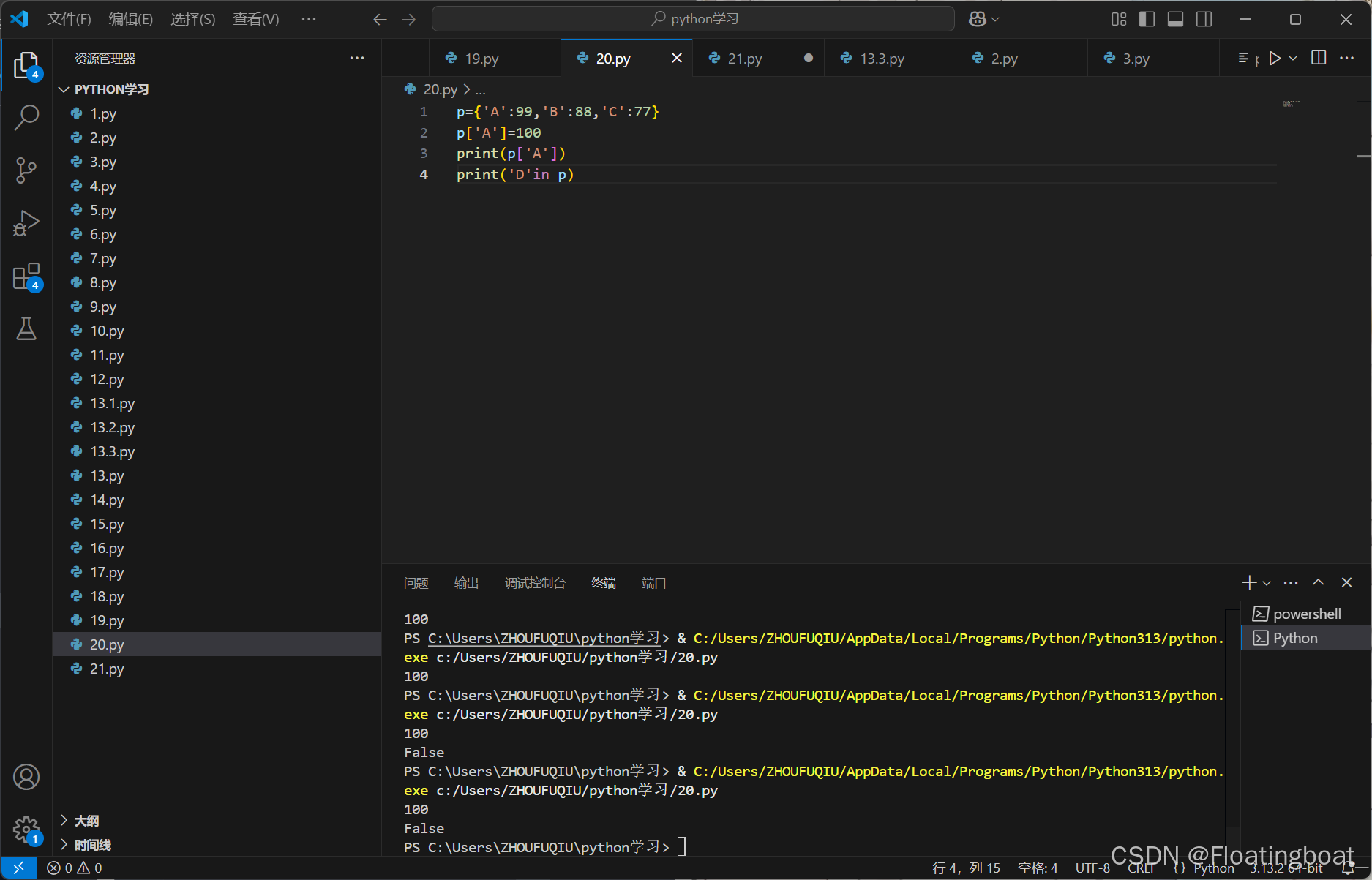Open the Extensions view
The width and height of the screenshot is (1372, 880).
(26, 277)
